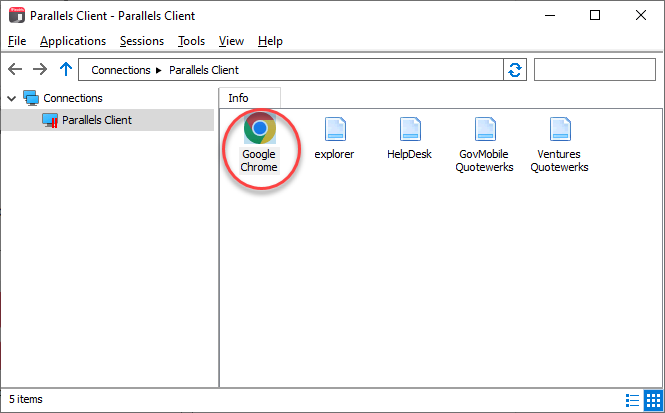Image resolution: width=665 pixels, height=413 pixels.
Task: Maximize the Parallels Client window
Action: (595, 15)
